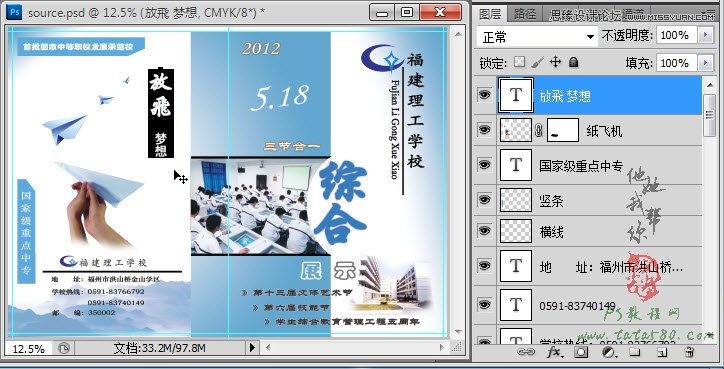Hide the 放飛 梦想 layer
Screen dimensions: 724x369
484,95
